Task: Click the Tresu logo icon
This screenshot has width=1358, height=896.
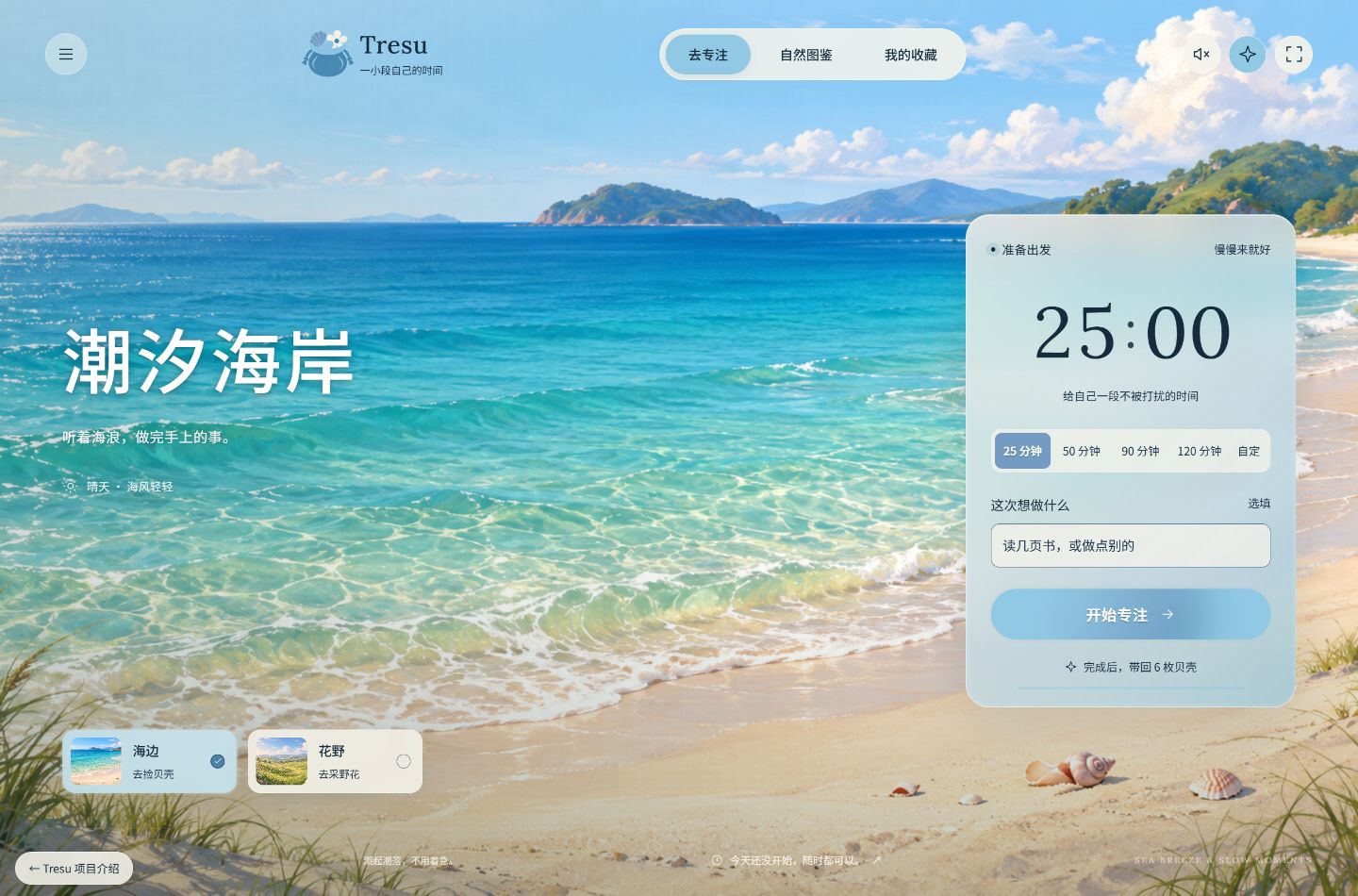Action: tap(327, 54)
